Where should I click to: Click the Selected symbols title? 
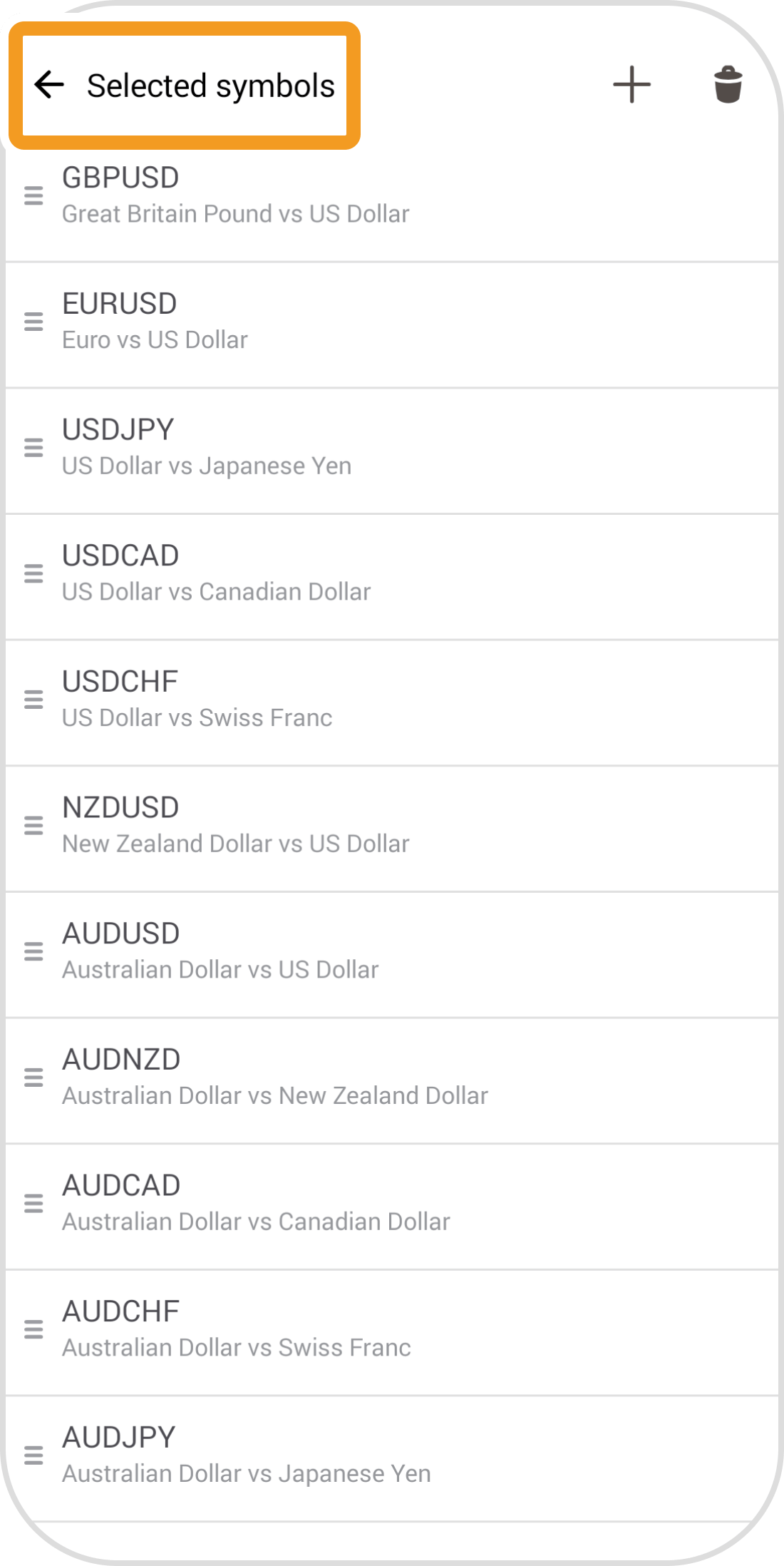[x=211, y=86]
